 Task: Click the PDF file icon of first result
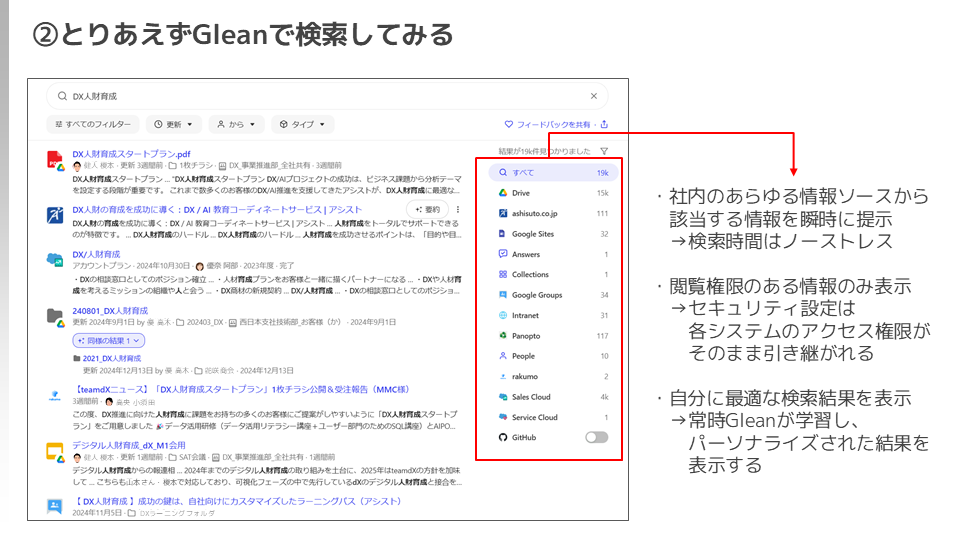point(55,160)
